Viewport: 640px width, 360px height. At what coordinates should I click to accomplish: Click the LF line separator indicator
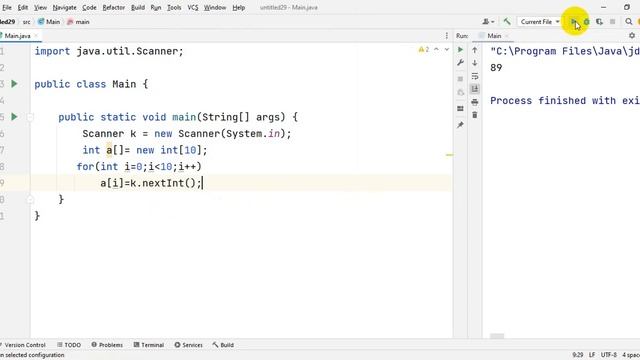(x=592, y=355)
